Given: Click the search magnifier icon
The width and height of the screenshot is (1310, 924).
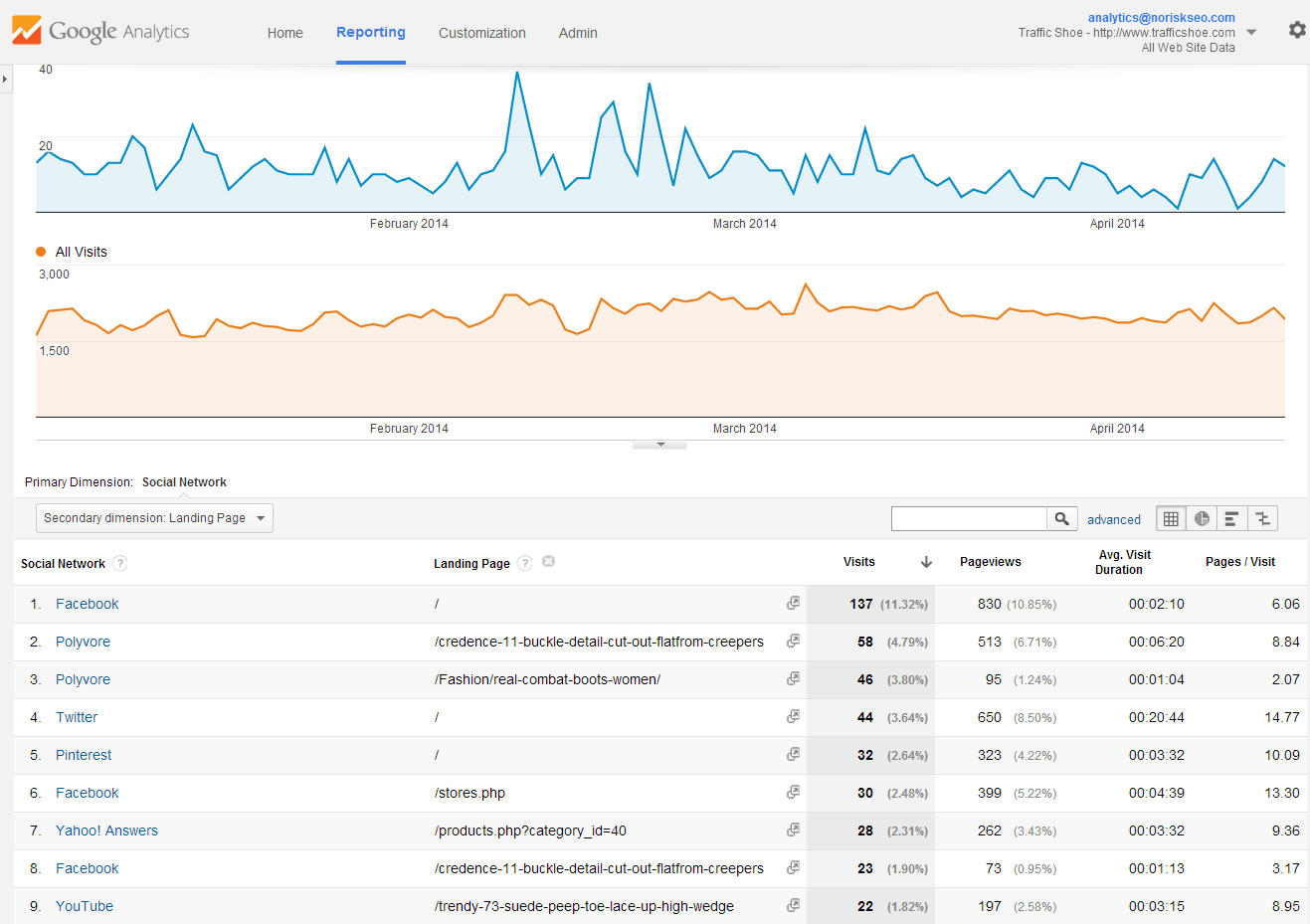Looking at the screenshot, I should 1061,518.
